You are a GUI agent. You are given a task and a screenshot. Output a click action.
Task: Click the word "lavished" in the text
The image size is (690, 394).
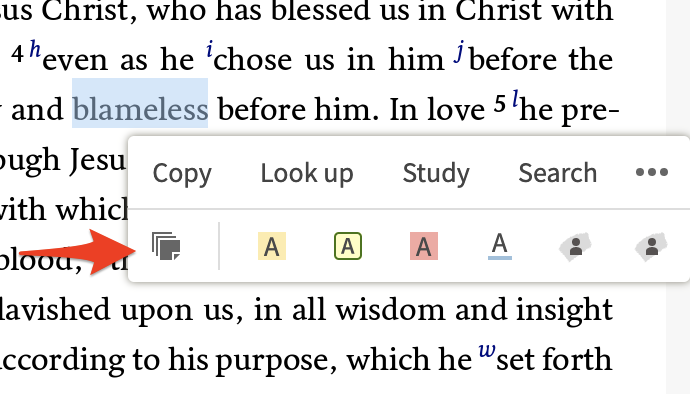[x=55, y=309]
